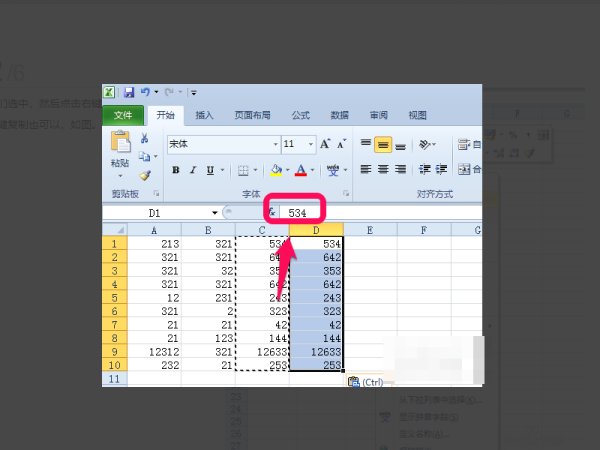Select top vertical alignment icon
This screenshot has width=600, height=450.
coord(366,144)
